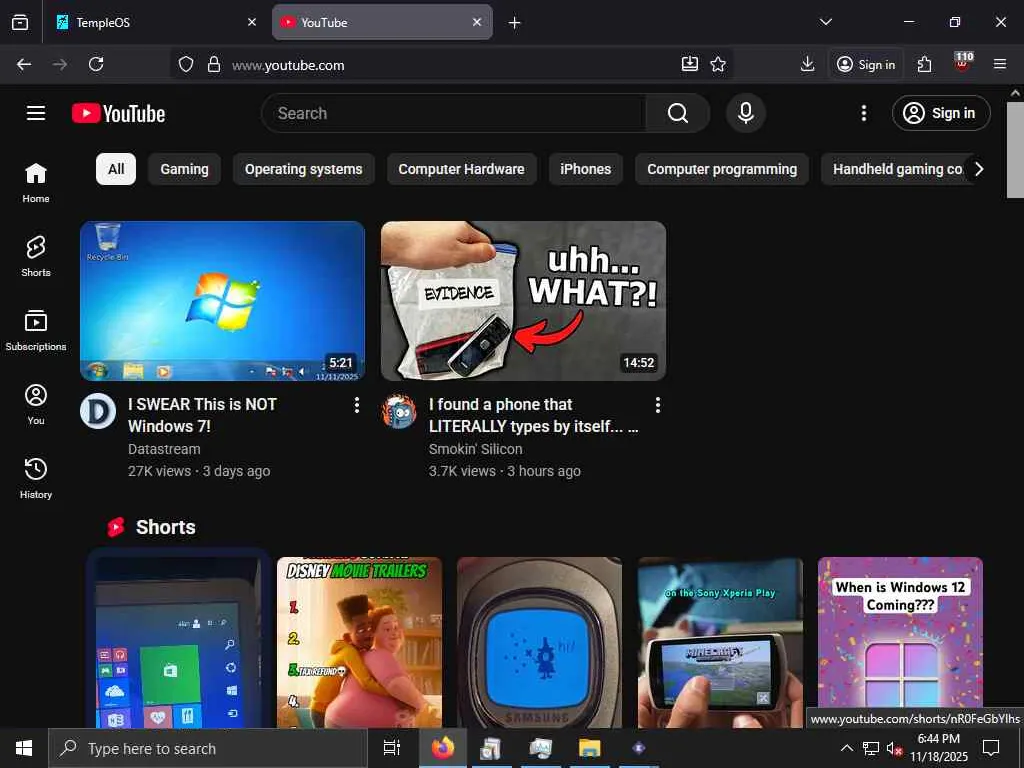The height and width of the screenshot is (768, 1024).
Task: Select the iPhones filter chip
Action: click(586, 169)
